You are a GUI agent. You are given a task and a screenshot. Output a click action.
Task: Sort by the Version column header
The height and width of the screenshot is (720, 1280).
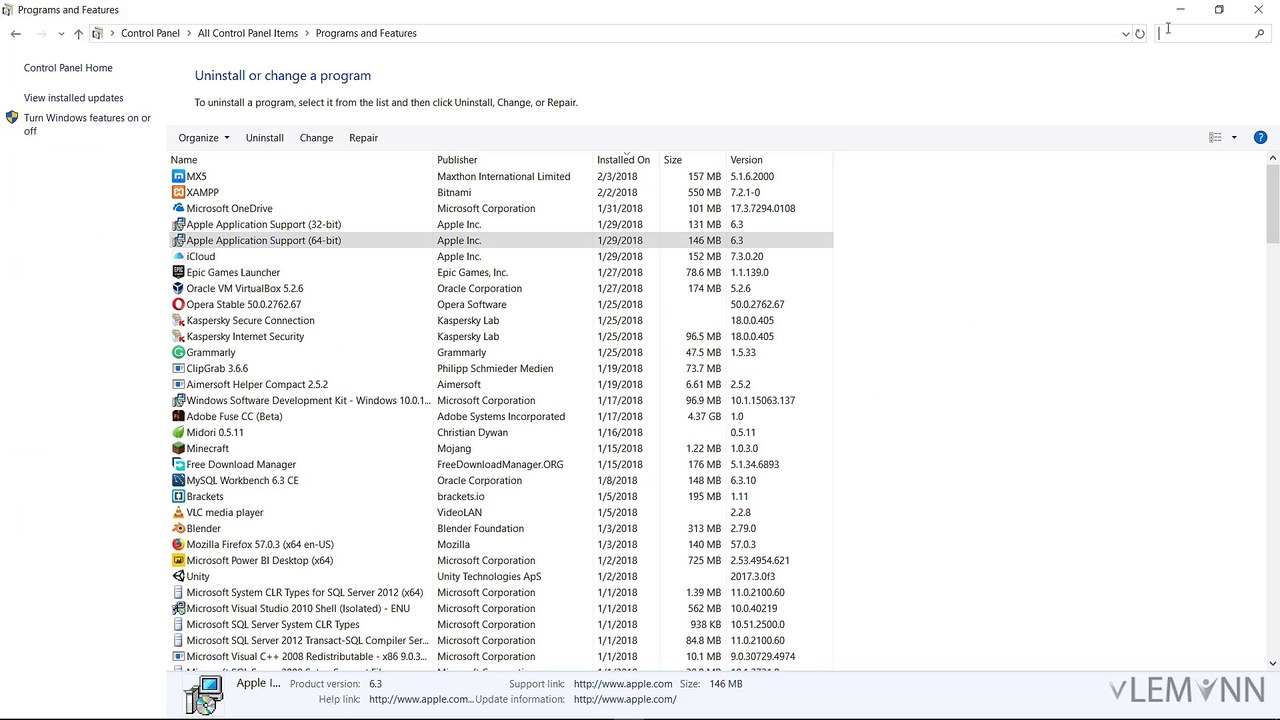click(x=779, y=160)
